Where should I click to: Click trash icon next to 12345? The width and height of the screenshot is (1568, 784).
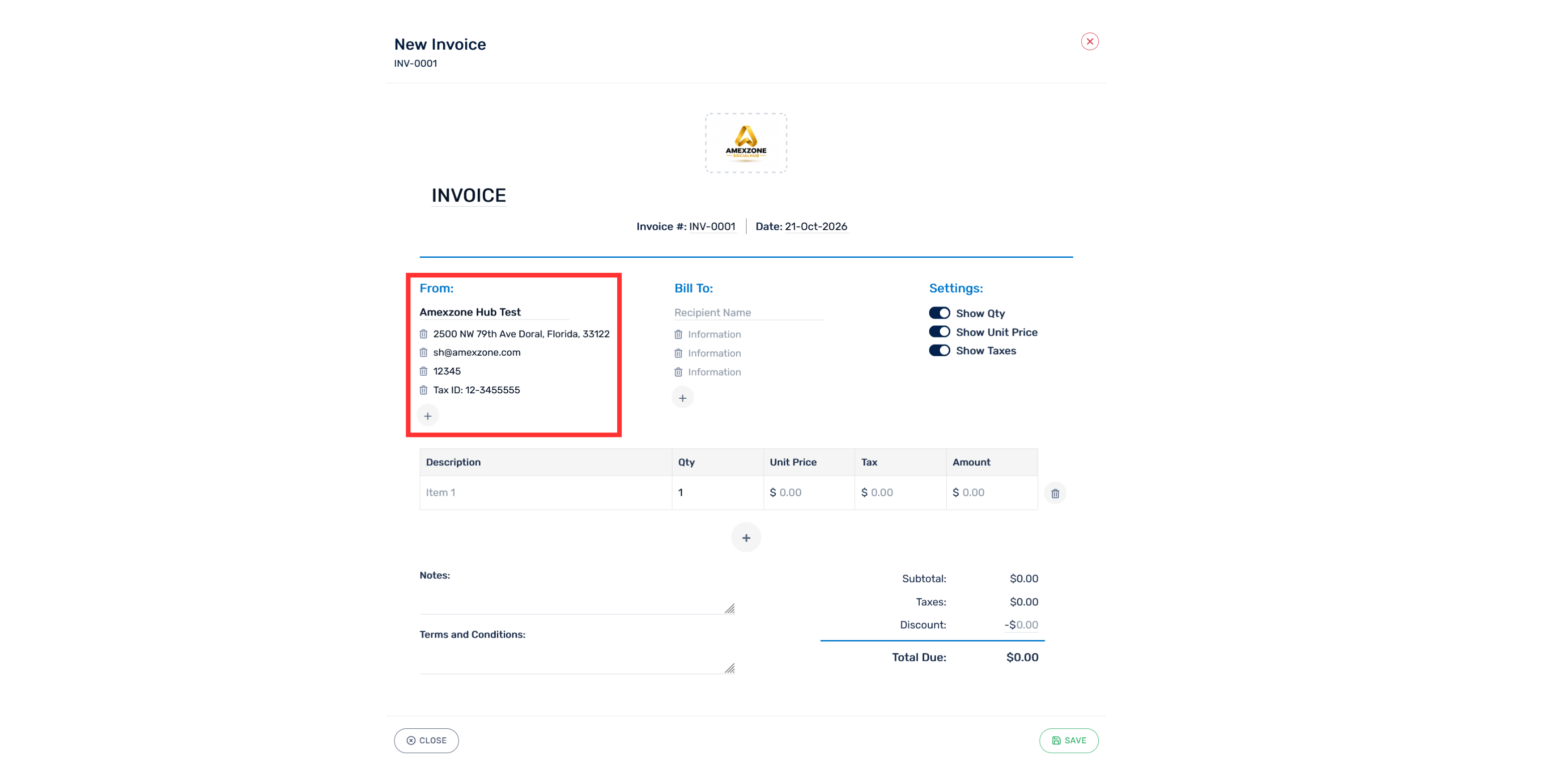[423, 371]
